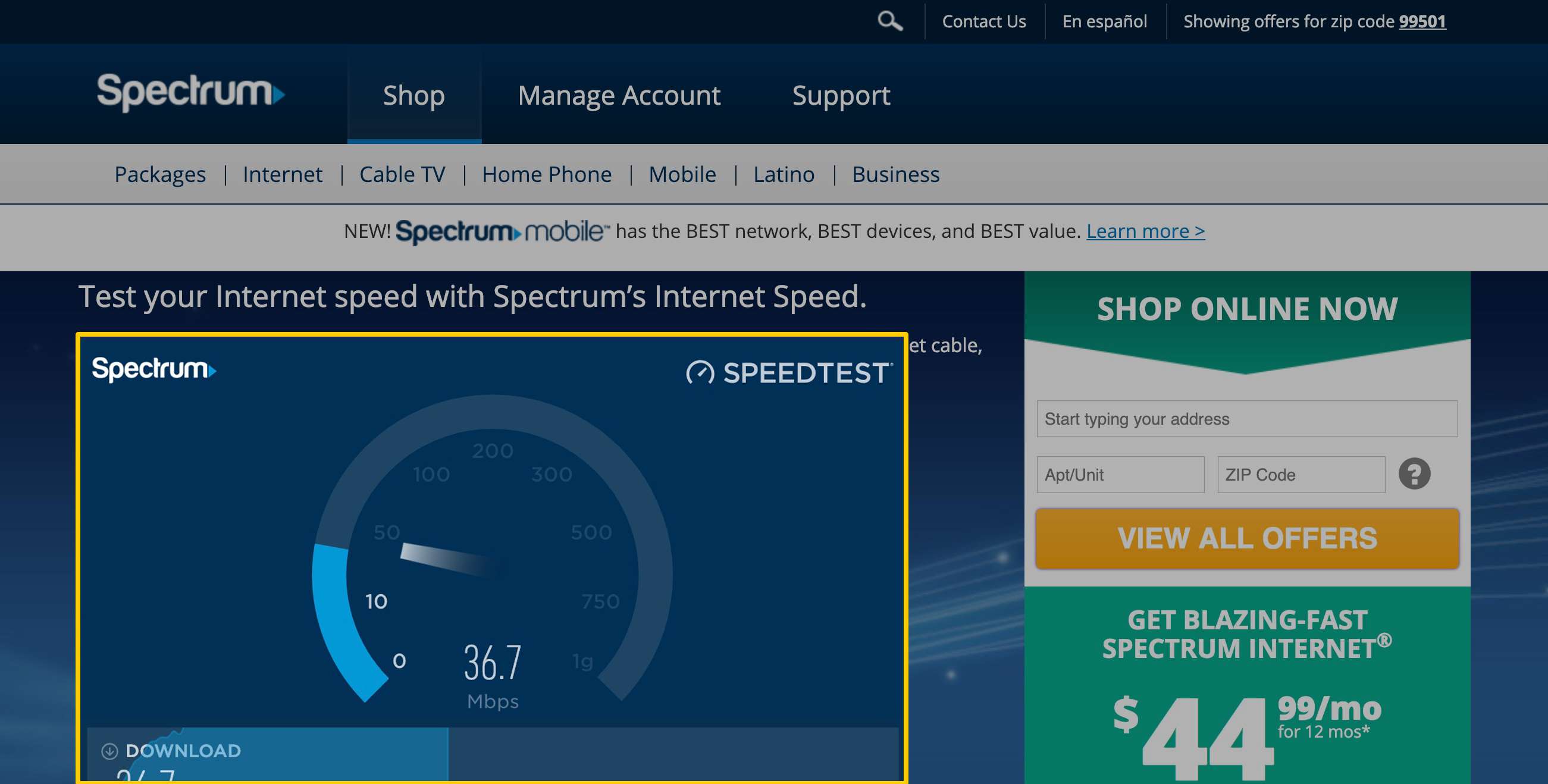Image resolution: width=1548 pixels, height=784 pixels.
Task: Click the download progress bar
Action: coord(492,754)
